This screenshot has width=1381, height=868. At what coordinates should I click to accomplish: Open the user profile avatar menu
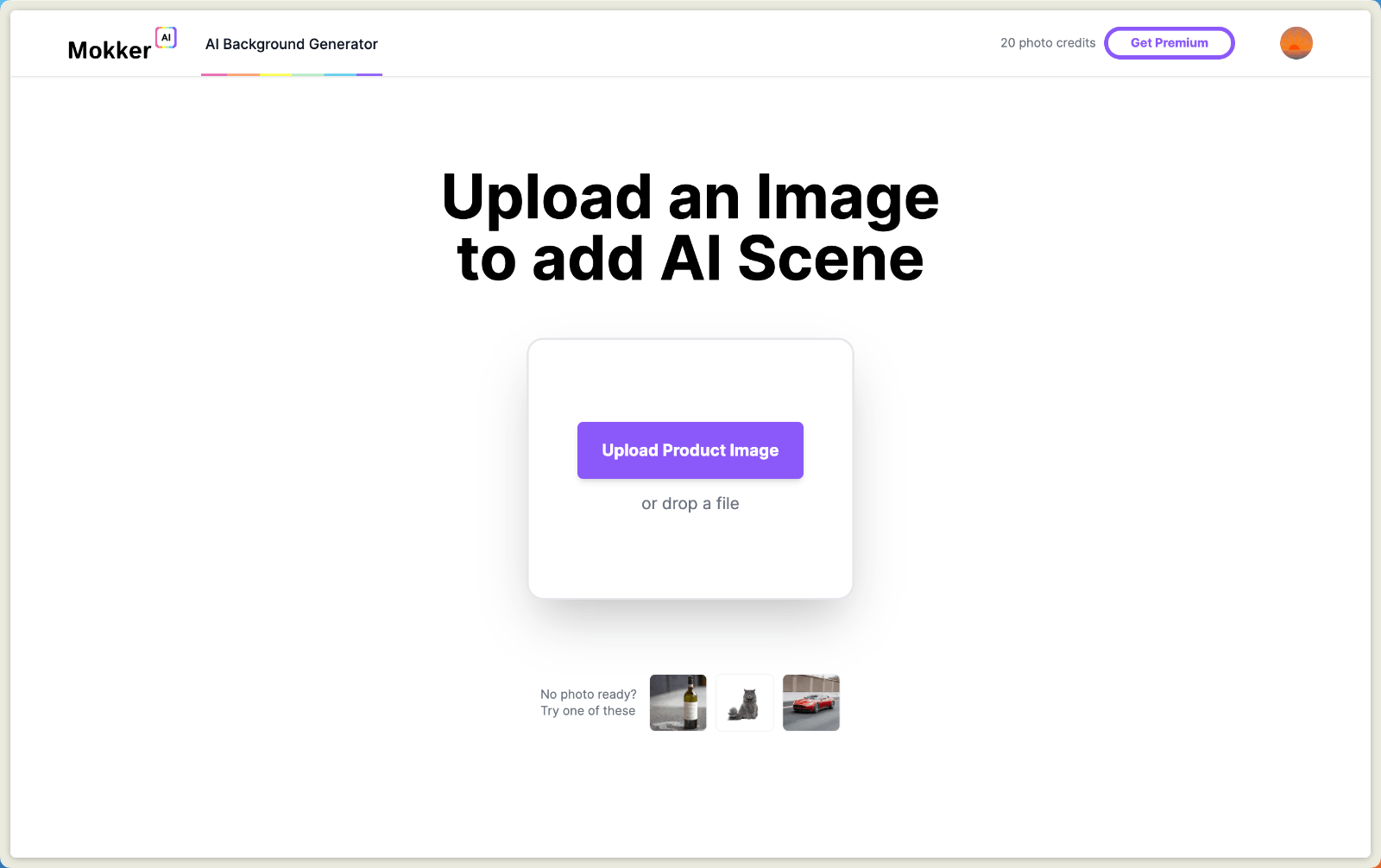tap(1296, 43)
